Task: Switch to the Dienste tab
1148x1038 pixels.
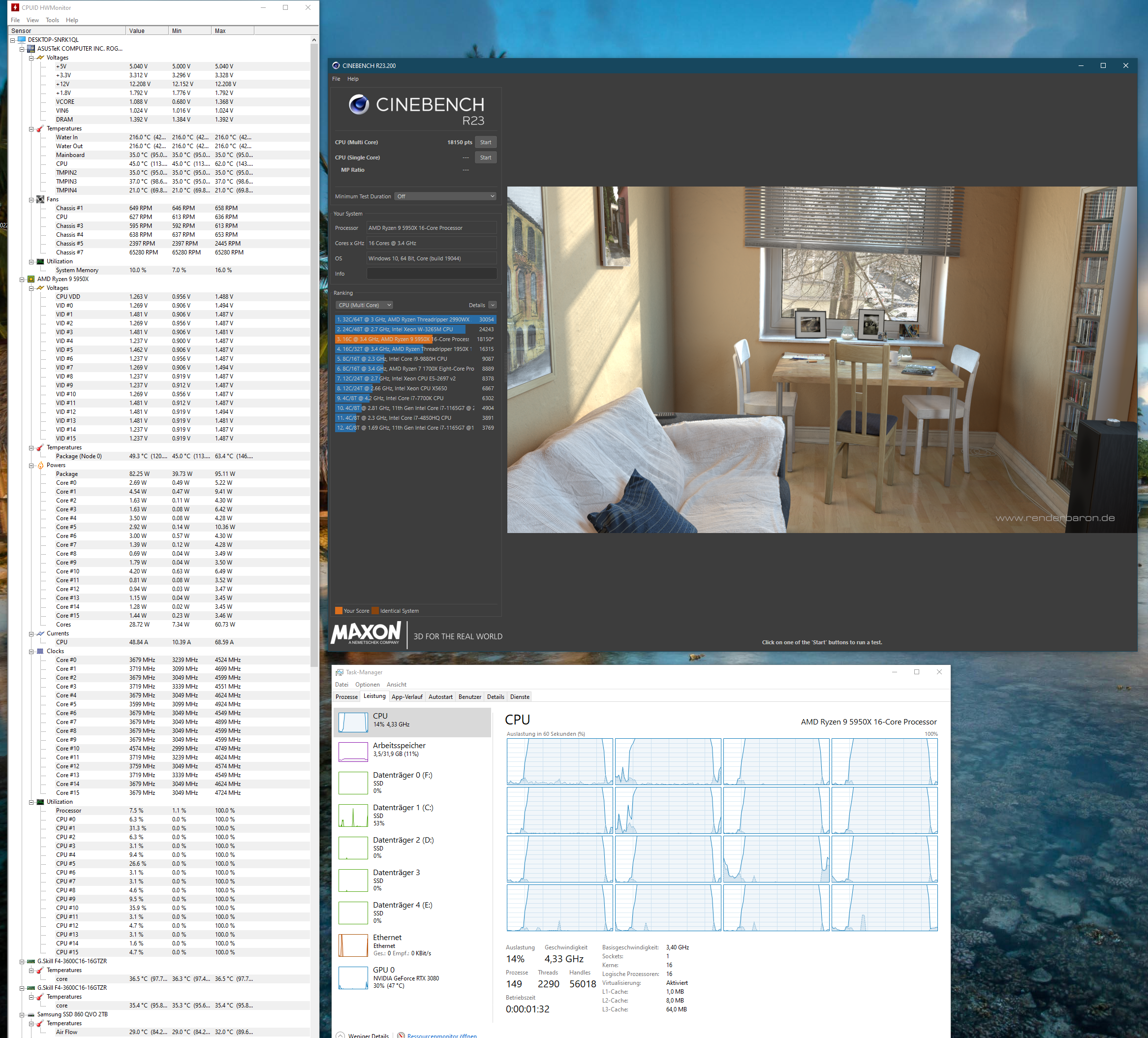Action: point(520,697)
